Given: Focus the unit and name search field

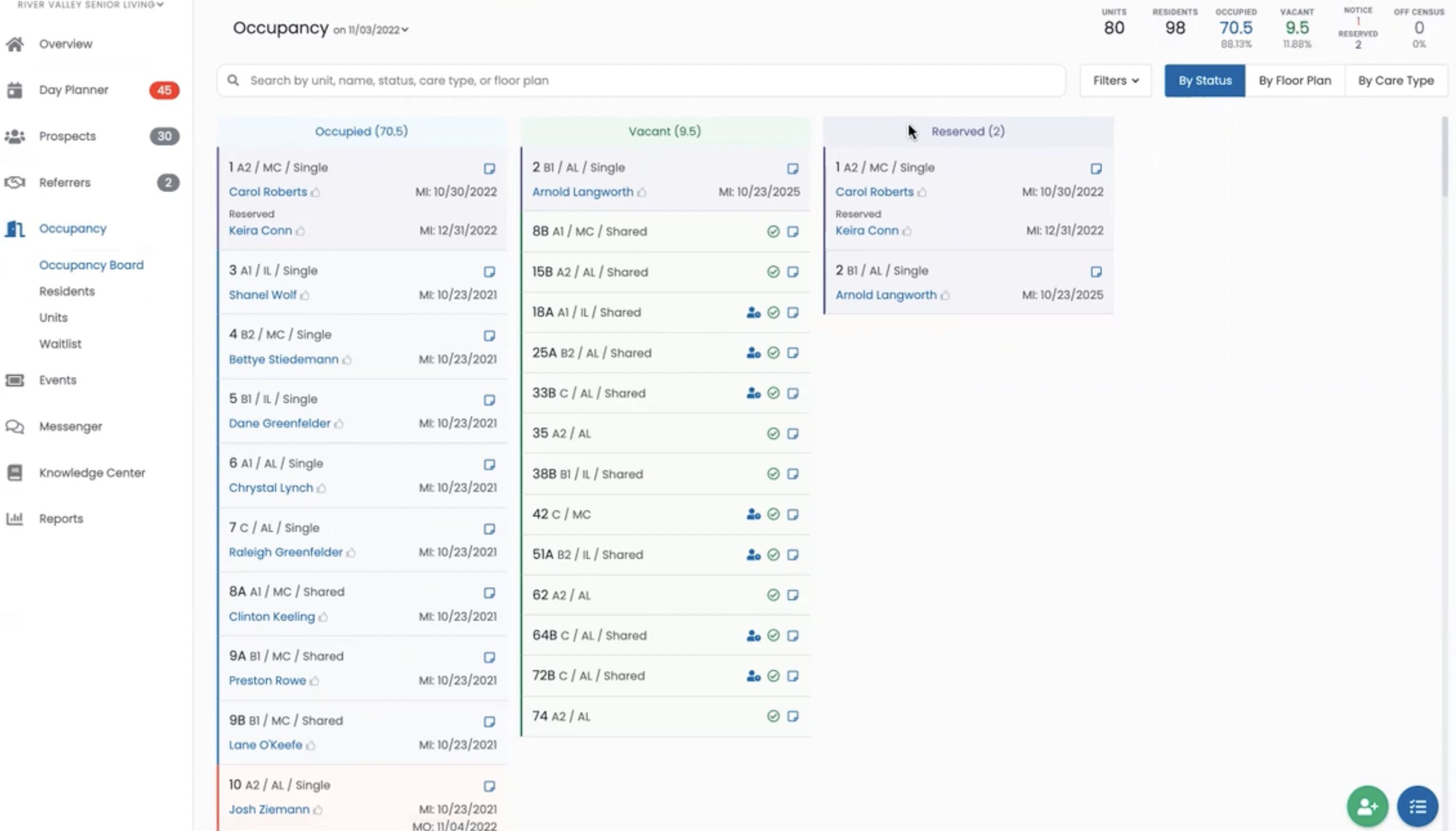Looking at the screenshot, I should pos(641,81).
